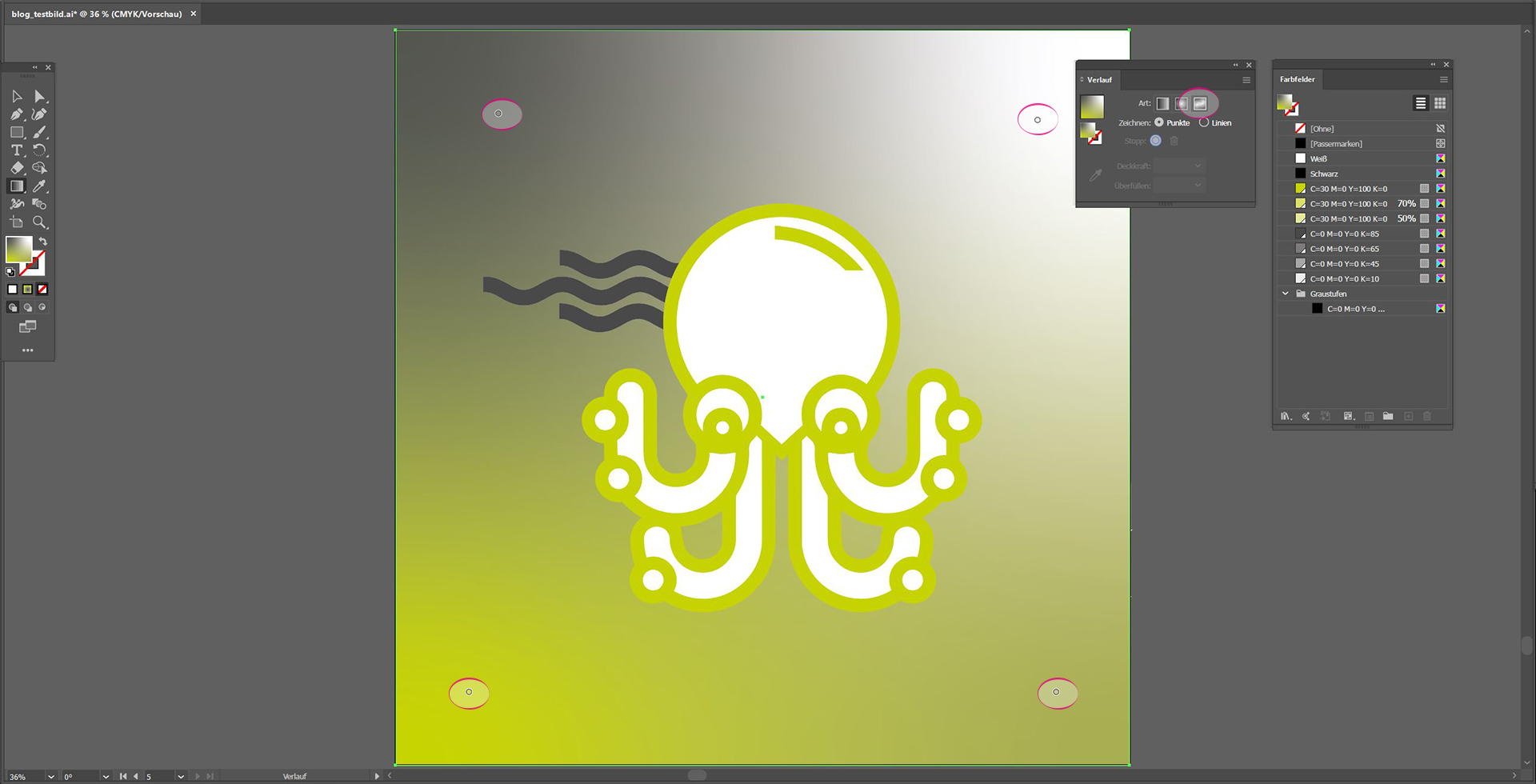Collapse the Graustufen swatch group

click(x=1286, y=294)
